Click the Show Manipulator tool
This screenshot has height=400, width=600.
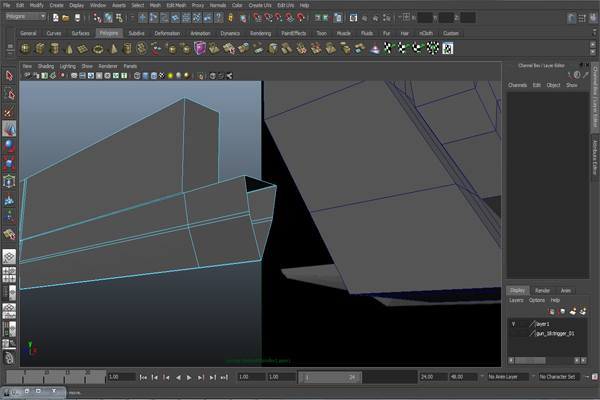click(9, 217)
